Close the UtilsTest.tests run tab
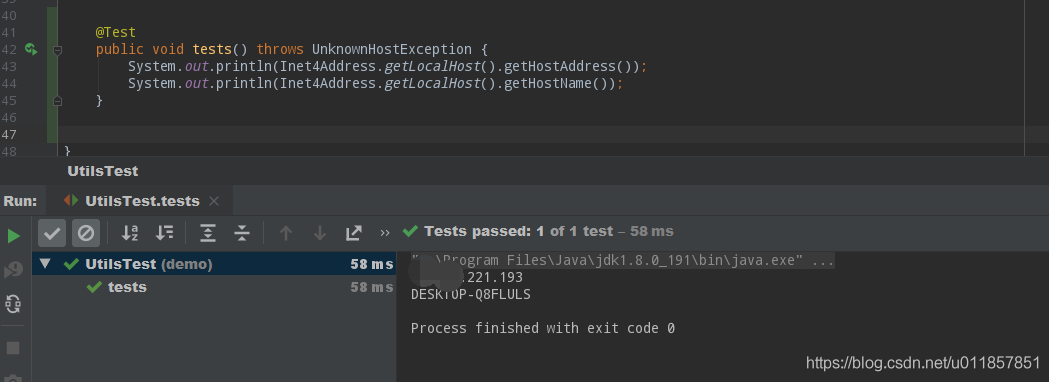Viewport: 1049px width, 382px height. (214, 201)
